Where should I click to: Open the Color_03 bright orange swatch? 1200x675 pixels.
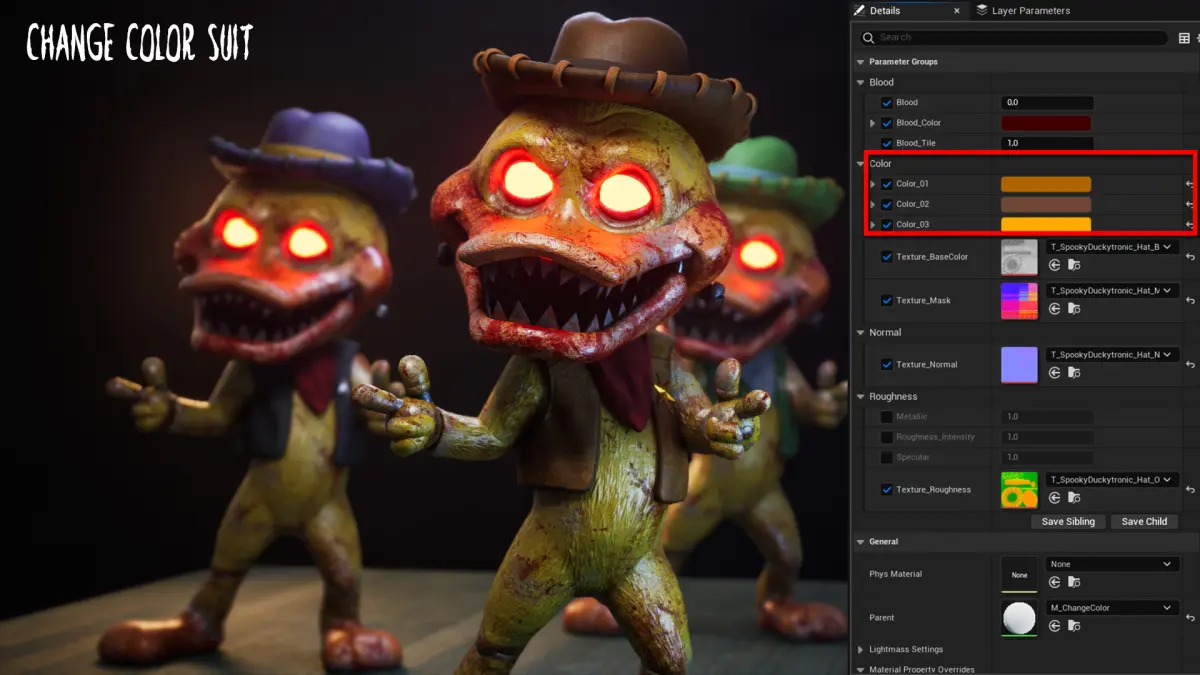pyautogui.click(x=1046, y=224)
